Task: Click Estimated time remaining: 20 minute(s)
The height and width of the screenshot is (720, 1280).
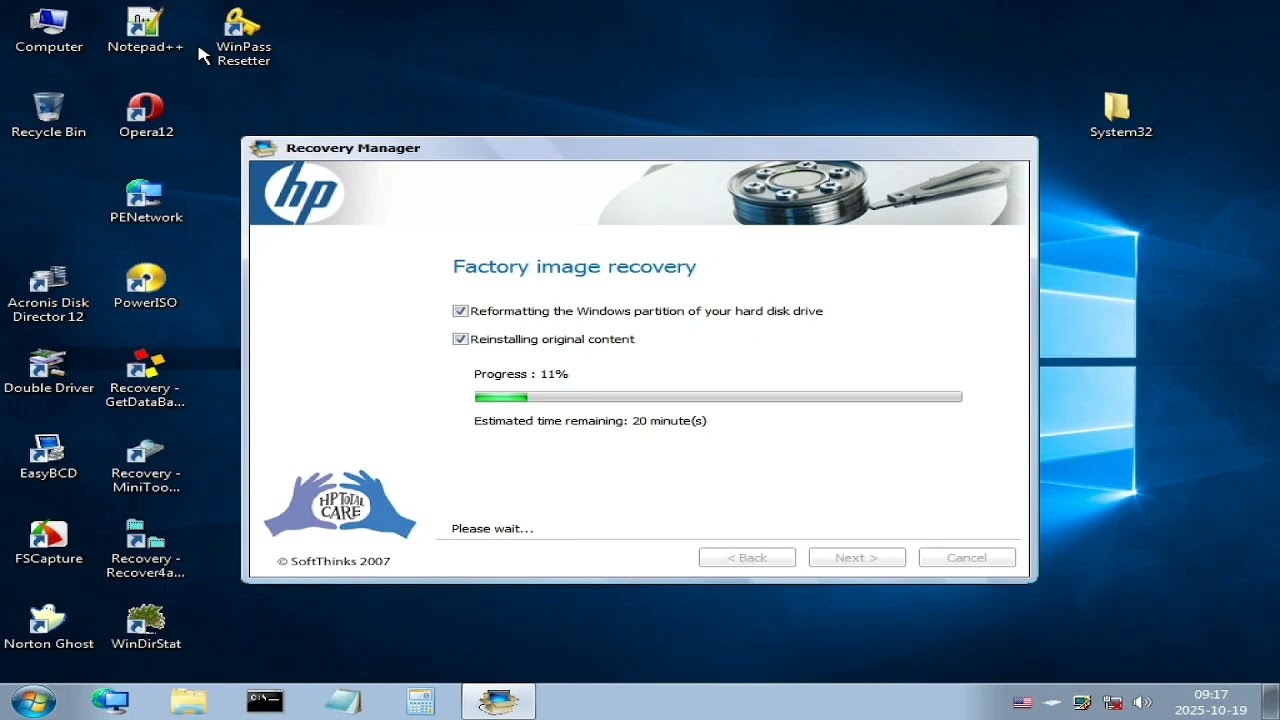Action: coord(590,421)
